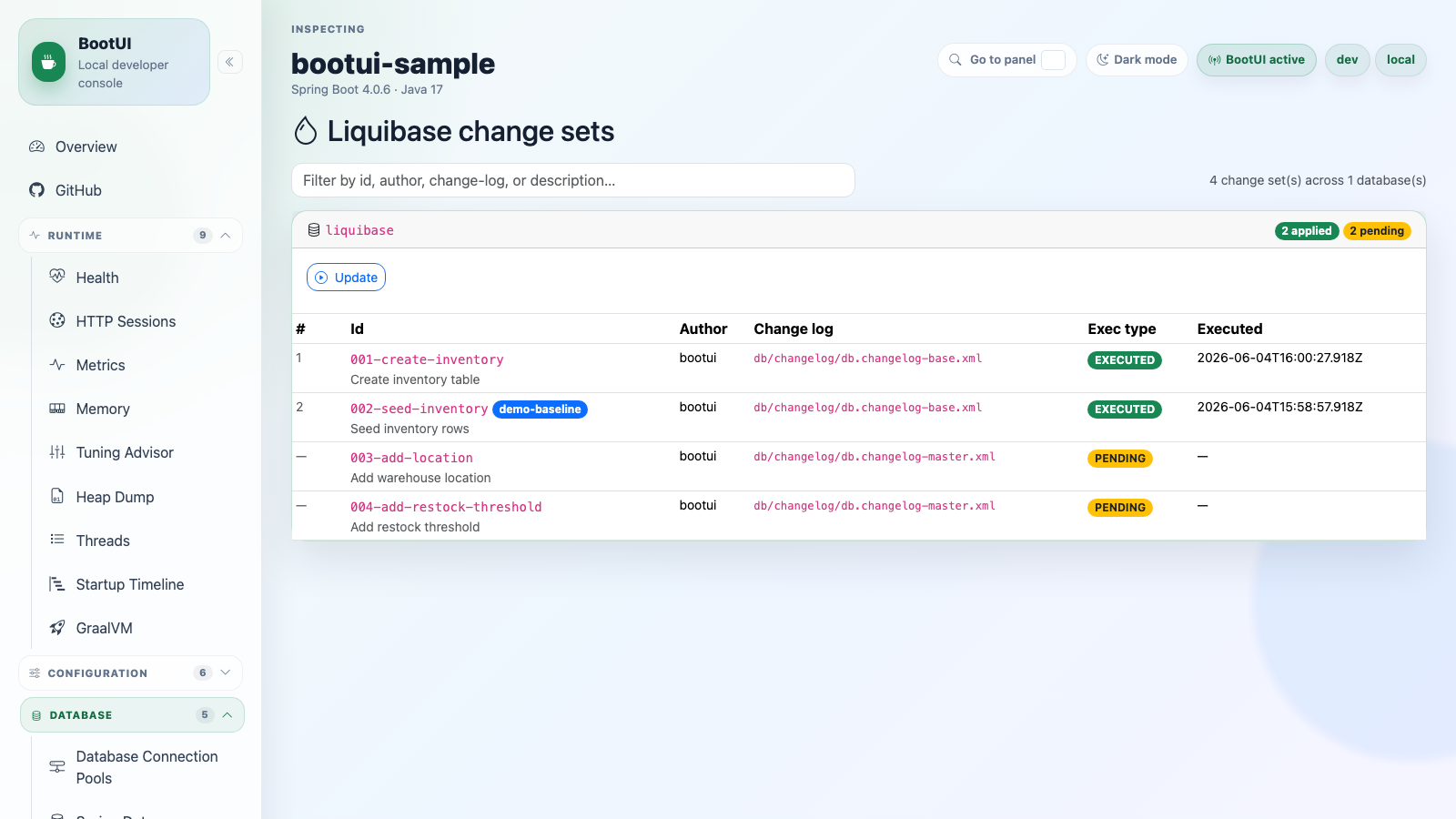The image size is (1456, 819).
Task: Click the play icon in Update button
Action: tap(321, 278)
